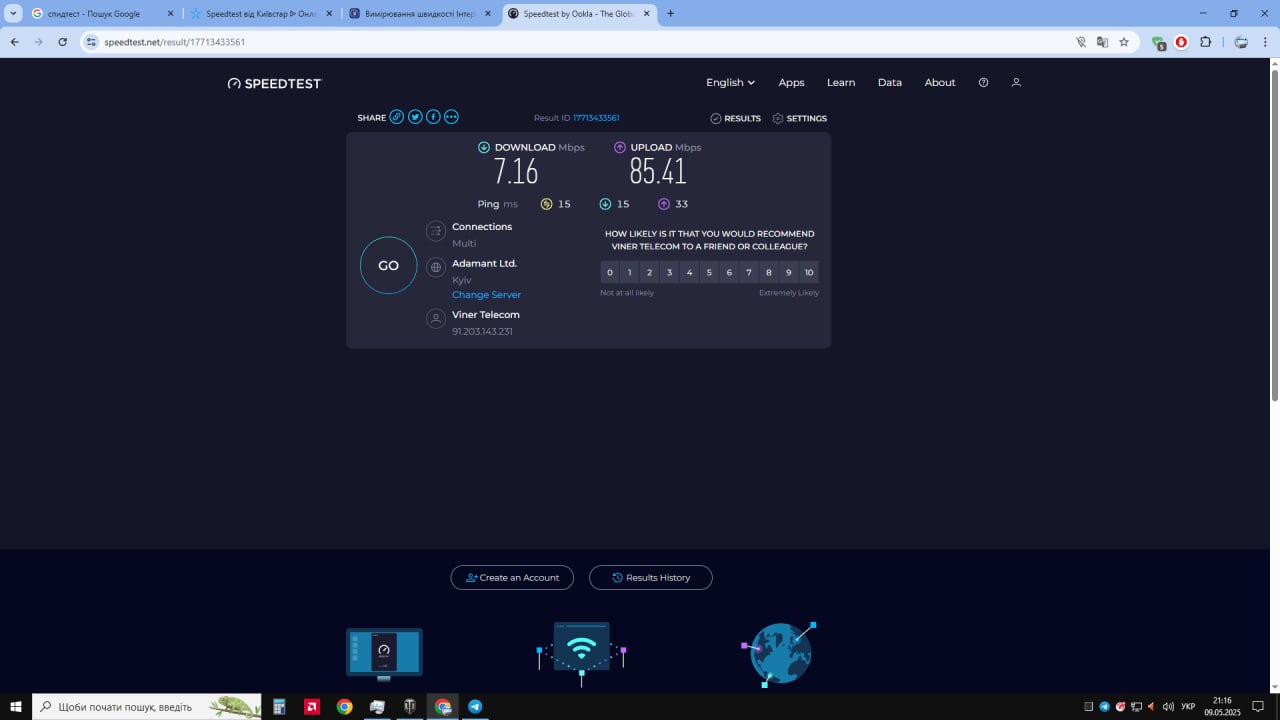The width and height of the screenshot is (1280, 720).
Task: Click the globe icon beside Adamant Ltd.
Action: 436,267
